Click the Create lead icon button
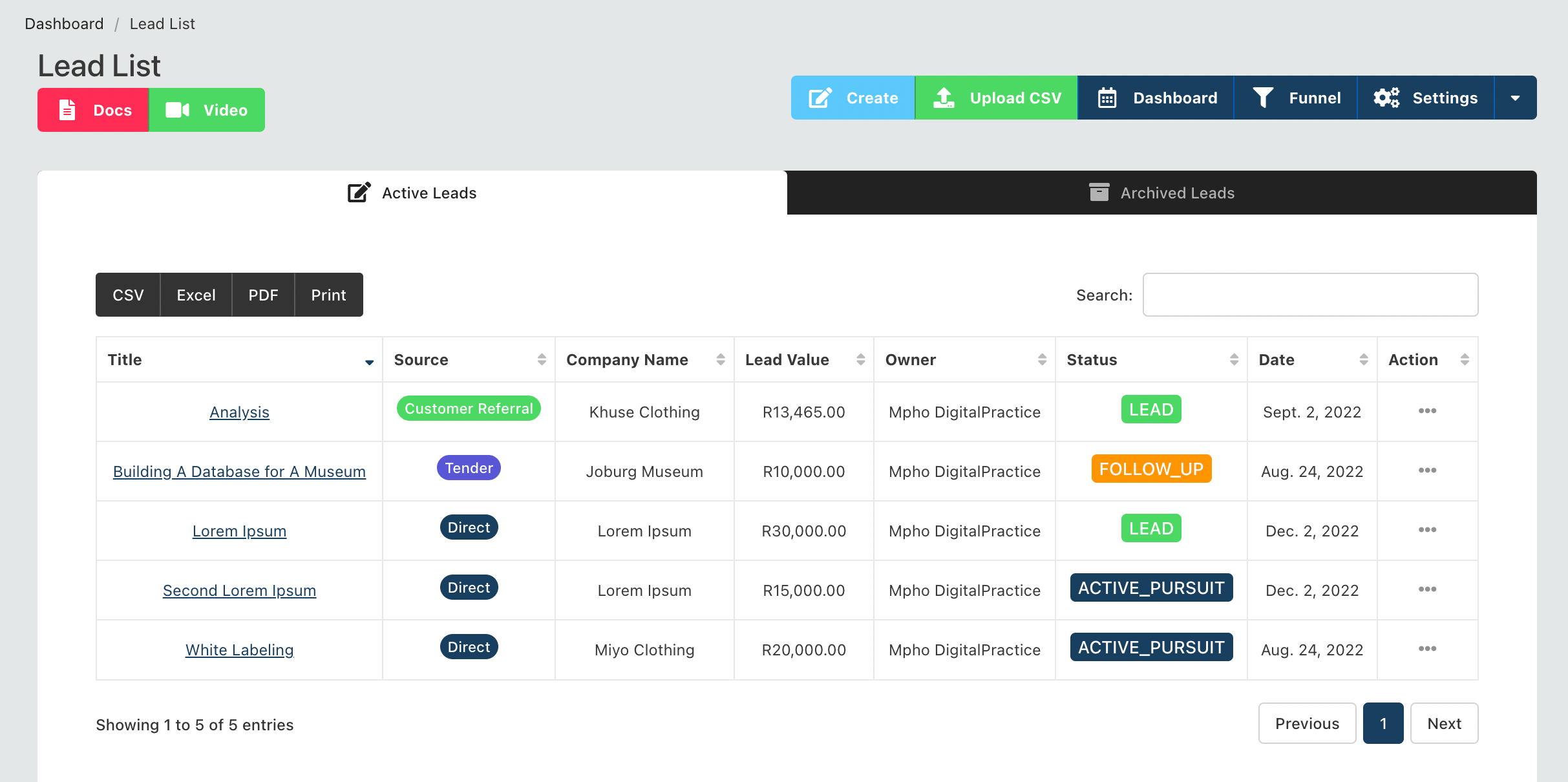The width and height of the screenshot is (1568, 782). tap(852, 98)
